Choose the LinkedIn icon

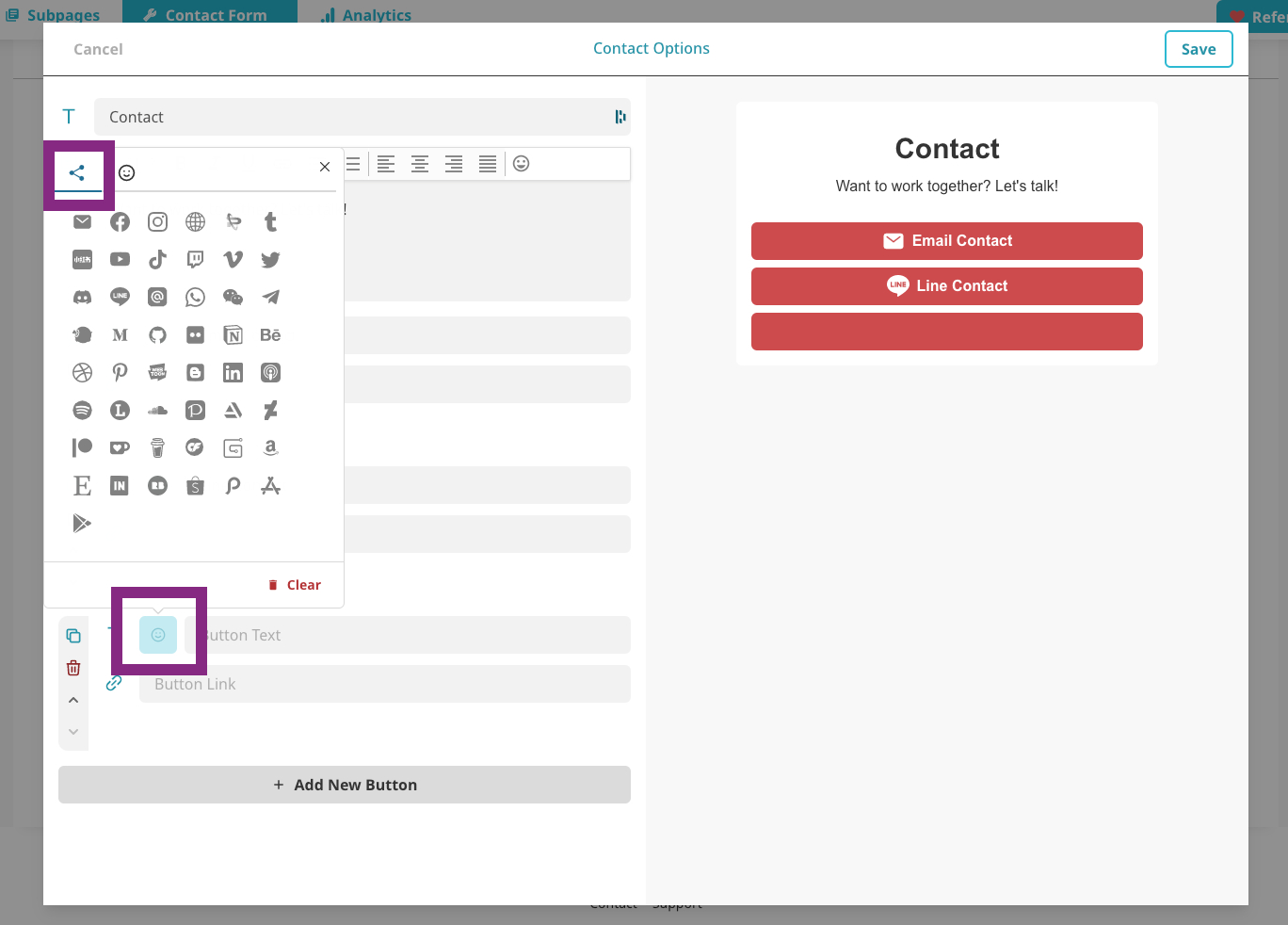233,373
